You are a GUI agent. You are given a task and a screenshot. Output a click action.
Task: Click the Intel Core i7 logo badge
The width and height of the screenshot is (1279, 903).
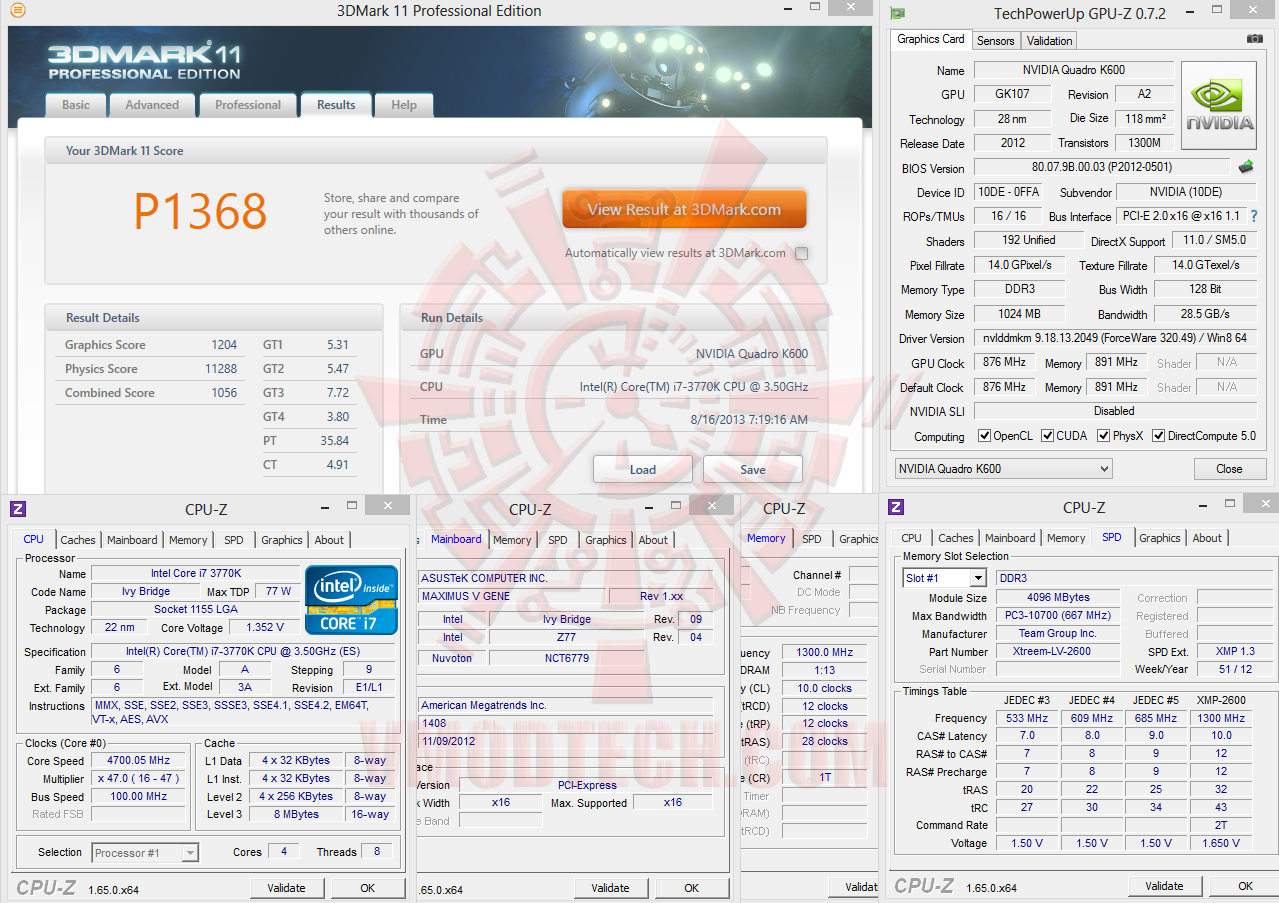351,600
